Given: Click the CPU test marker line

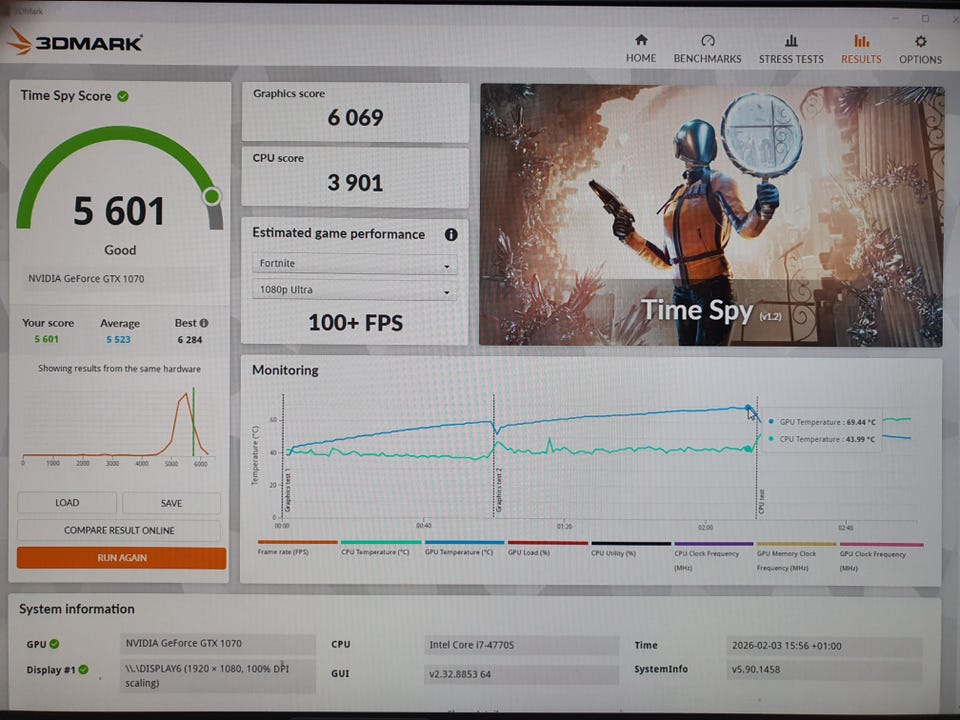Looking at the screenshot, I should tap(757, 457).
